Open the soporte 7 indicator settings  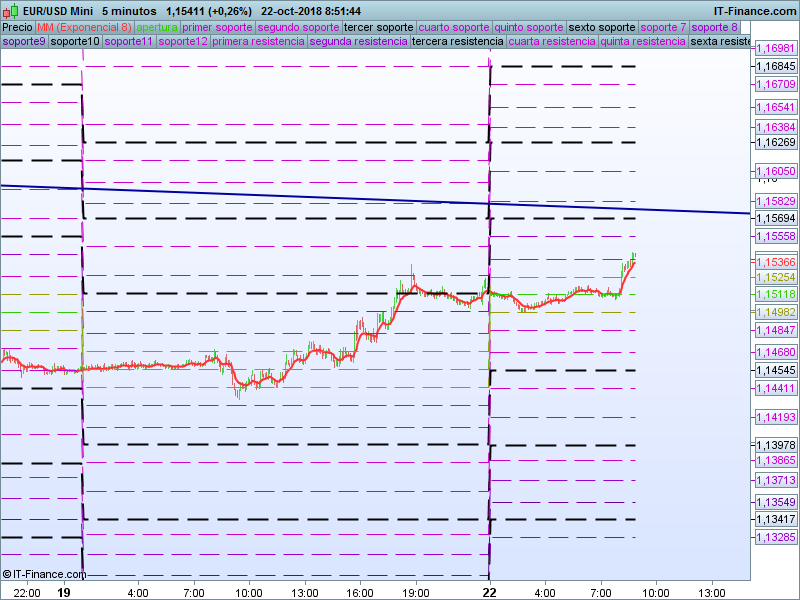(x=663, y=27)
